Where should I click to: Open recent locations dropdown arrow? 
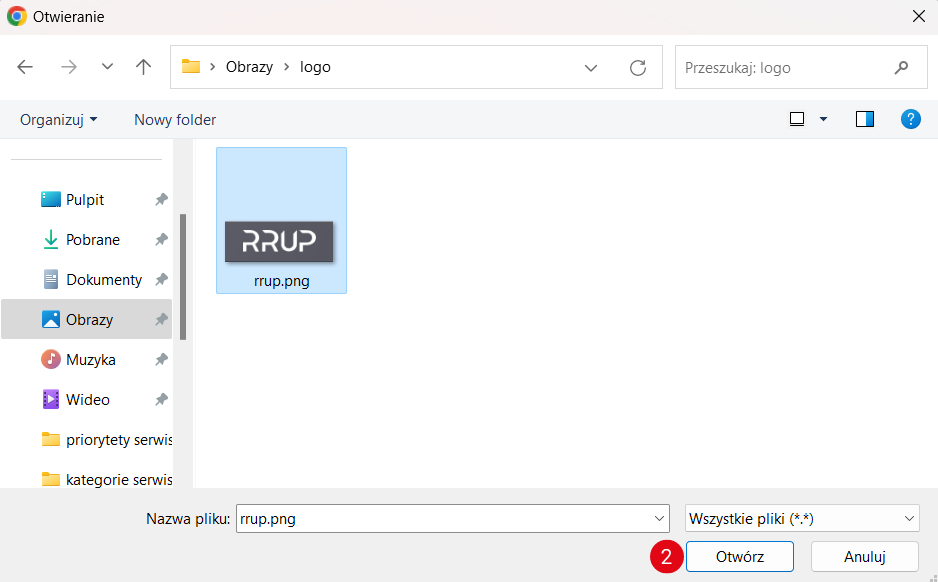tap(108, 67)
